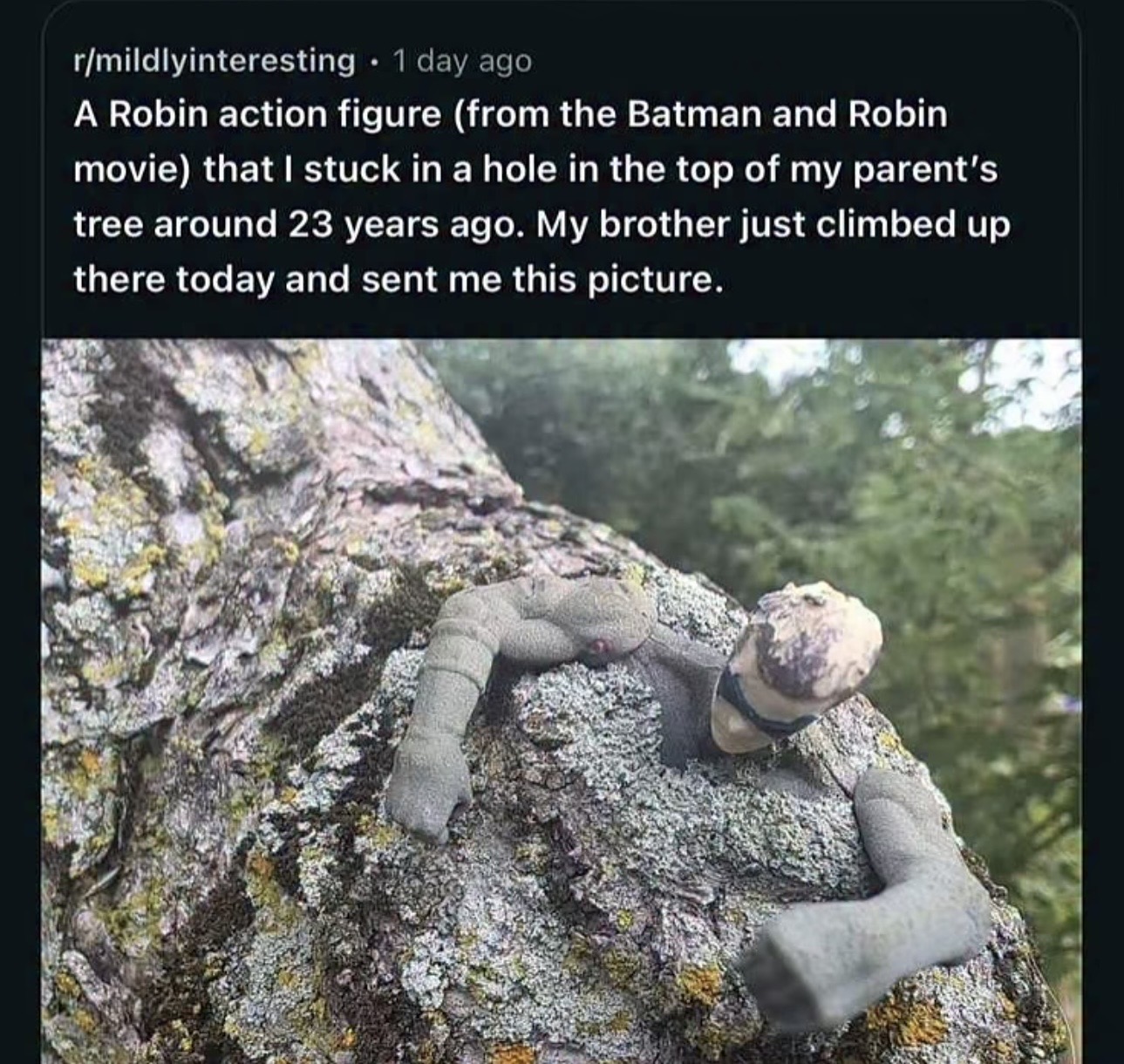Screen dimensions: 1124x1064
Task: Open the r/mildlyinteresting subreddit link
Action: (x=214, y=61)
